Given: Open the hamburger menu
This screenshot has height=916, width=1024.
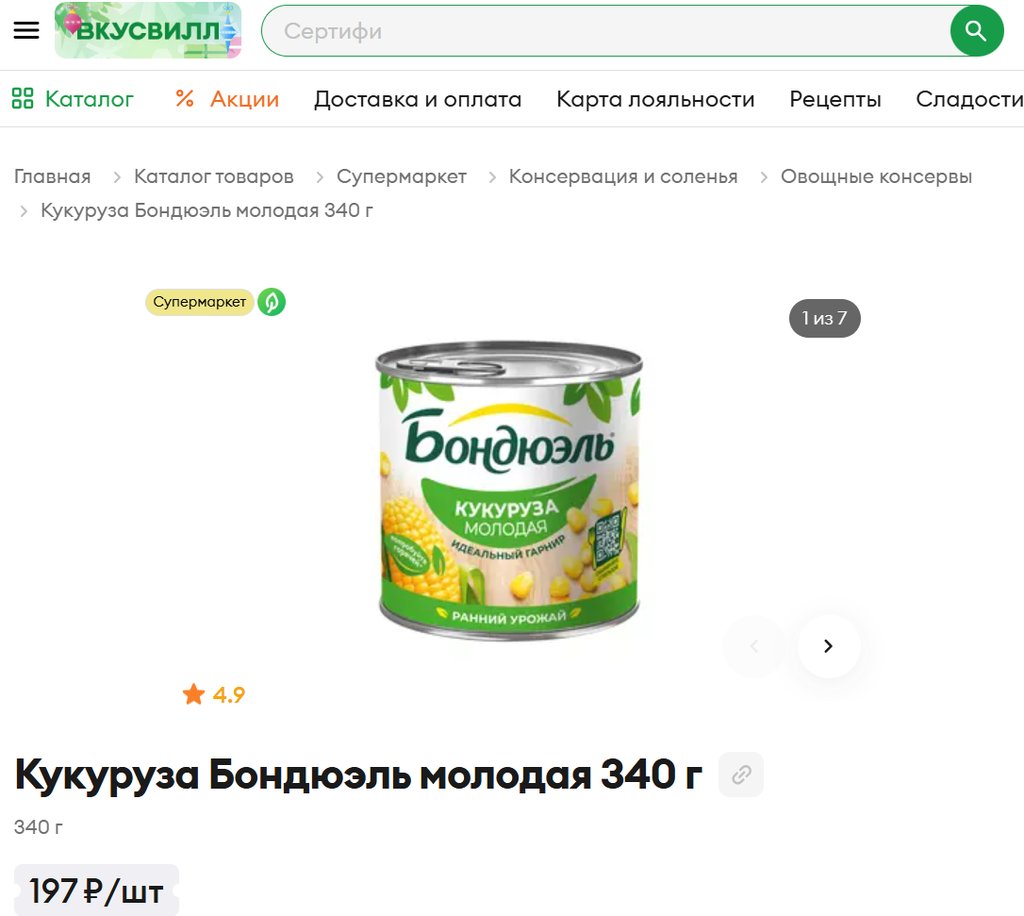Looking at the screenshot, I should tap(26, 30).
